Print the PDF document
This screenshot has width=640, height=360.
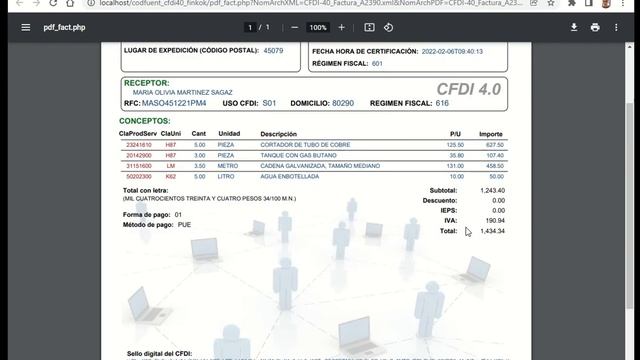click(595, 27)
